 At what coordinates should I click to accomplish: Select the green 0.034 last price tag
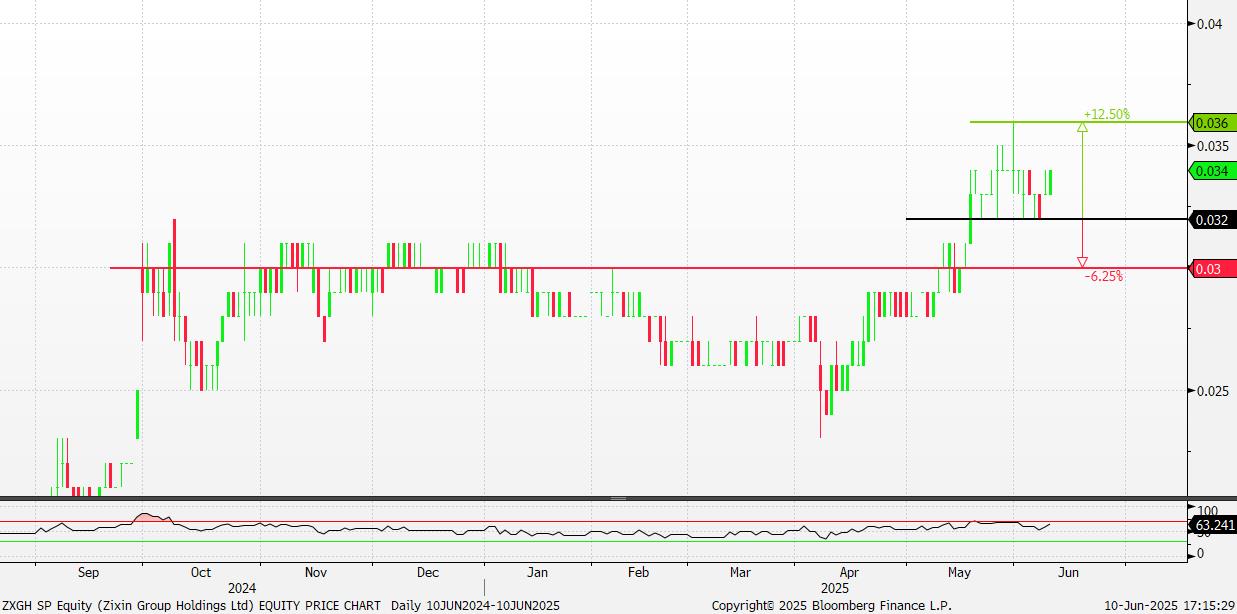pos(1211,171)
